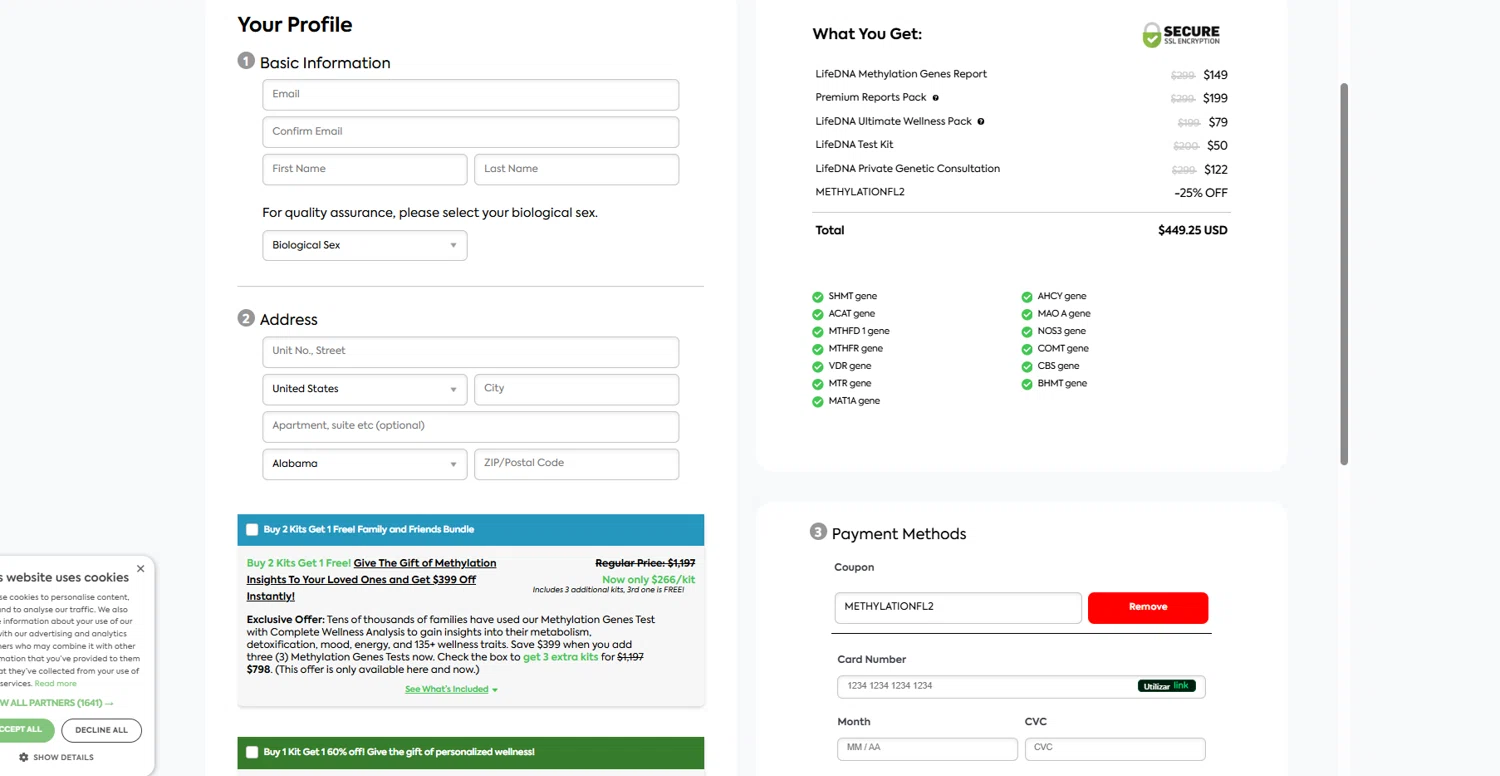Click the Secure SSL Encryption badge
The width and height of the screenshot is (1500, 776).
1181,35
